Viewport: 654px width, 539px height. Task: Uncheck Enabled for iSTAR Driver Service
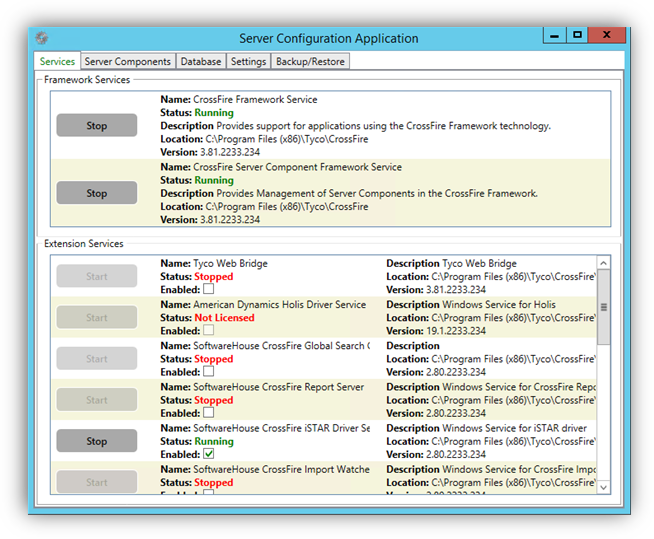click(208, 453)
